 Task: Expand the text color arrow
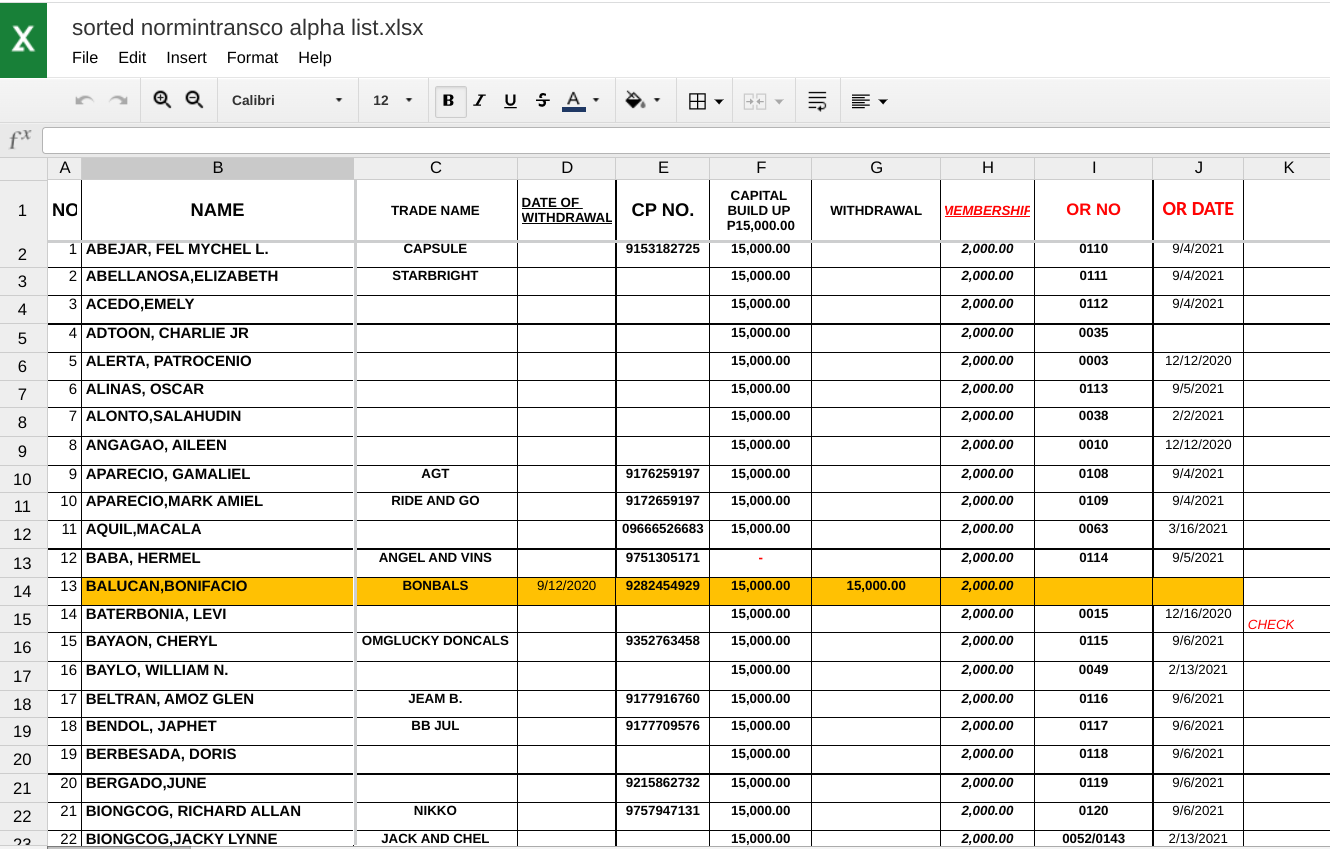click(x=597, y=101)
